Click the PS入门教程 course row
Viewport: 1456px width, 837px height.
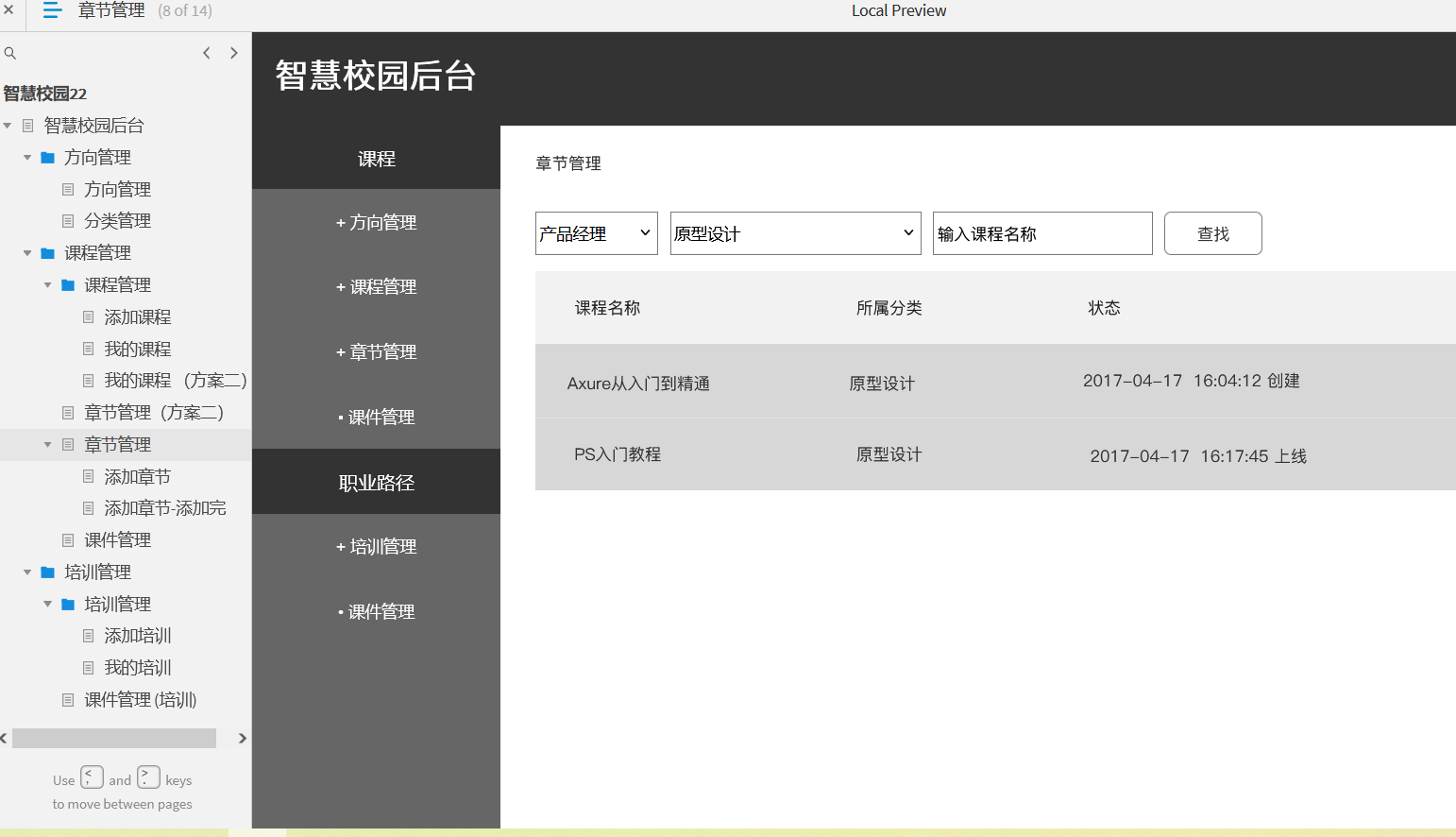[x=995, y=454]
